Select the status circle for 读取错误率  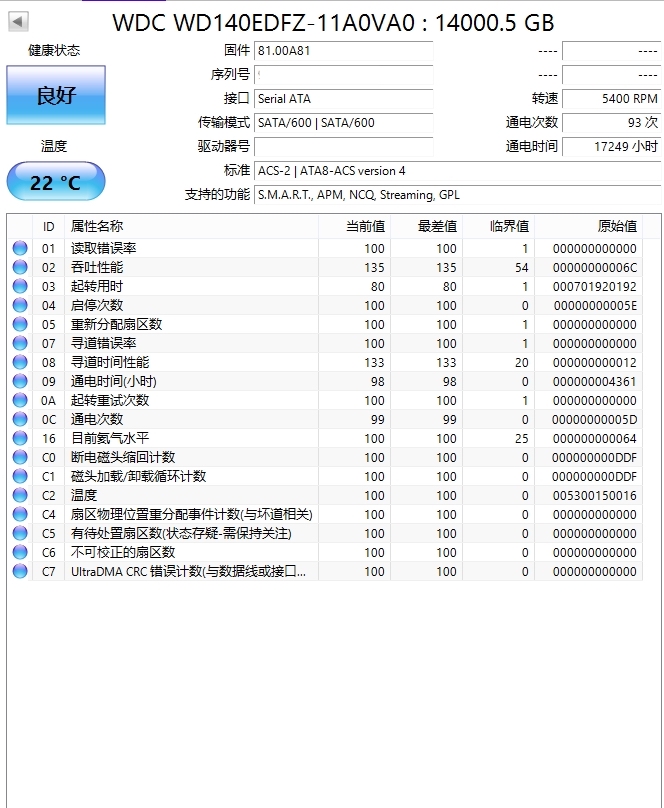tap(20, 248)
